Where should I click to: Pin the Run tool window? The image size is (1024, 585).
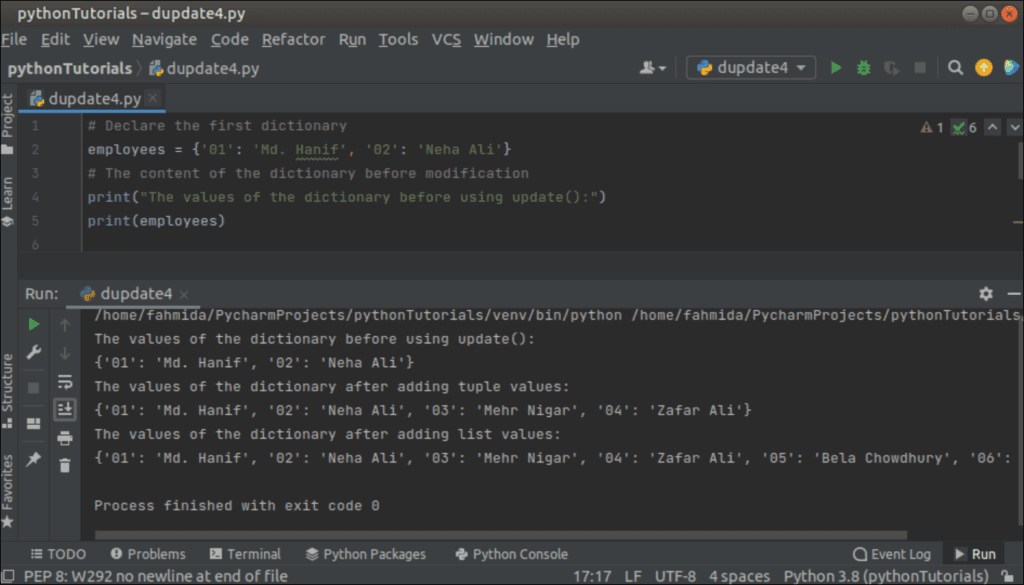32,458
